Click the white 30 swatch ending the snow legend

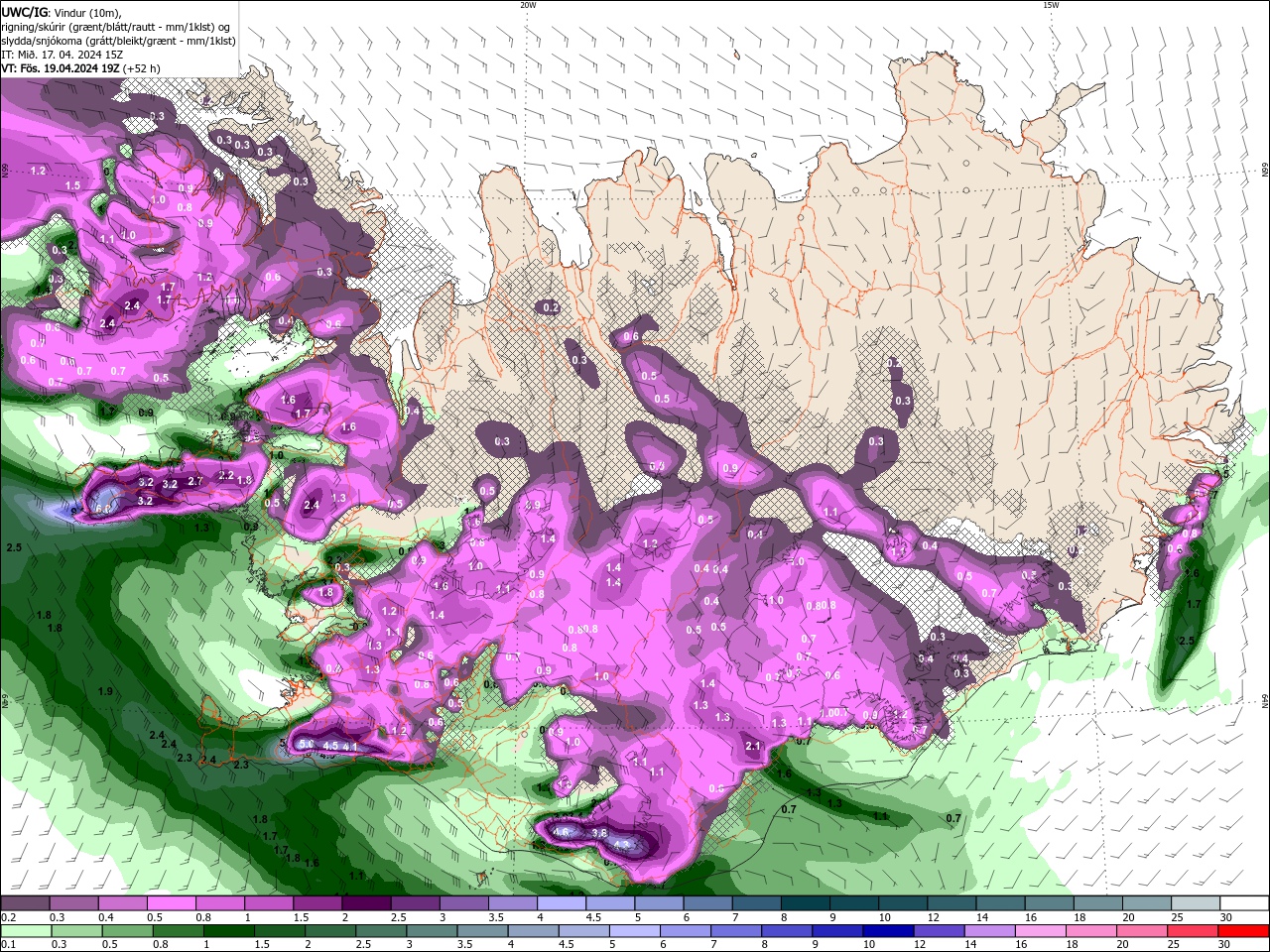(1244, 903)
